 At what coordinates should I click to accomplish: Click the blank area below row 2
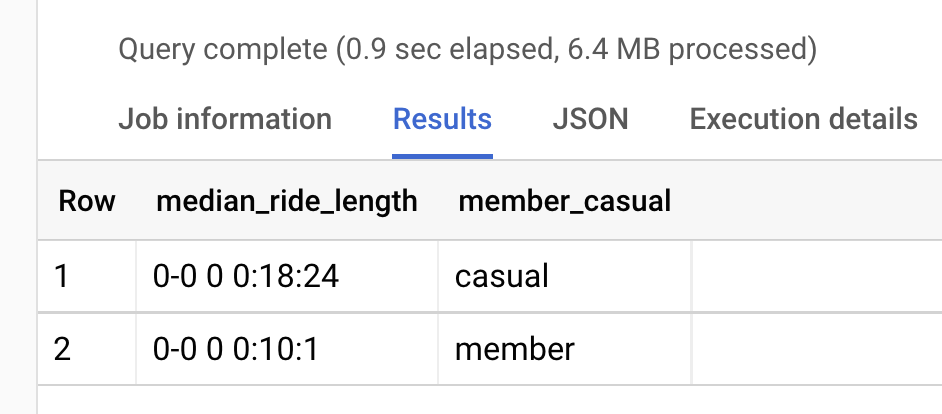point(490,400)
